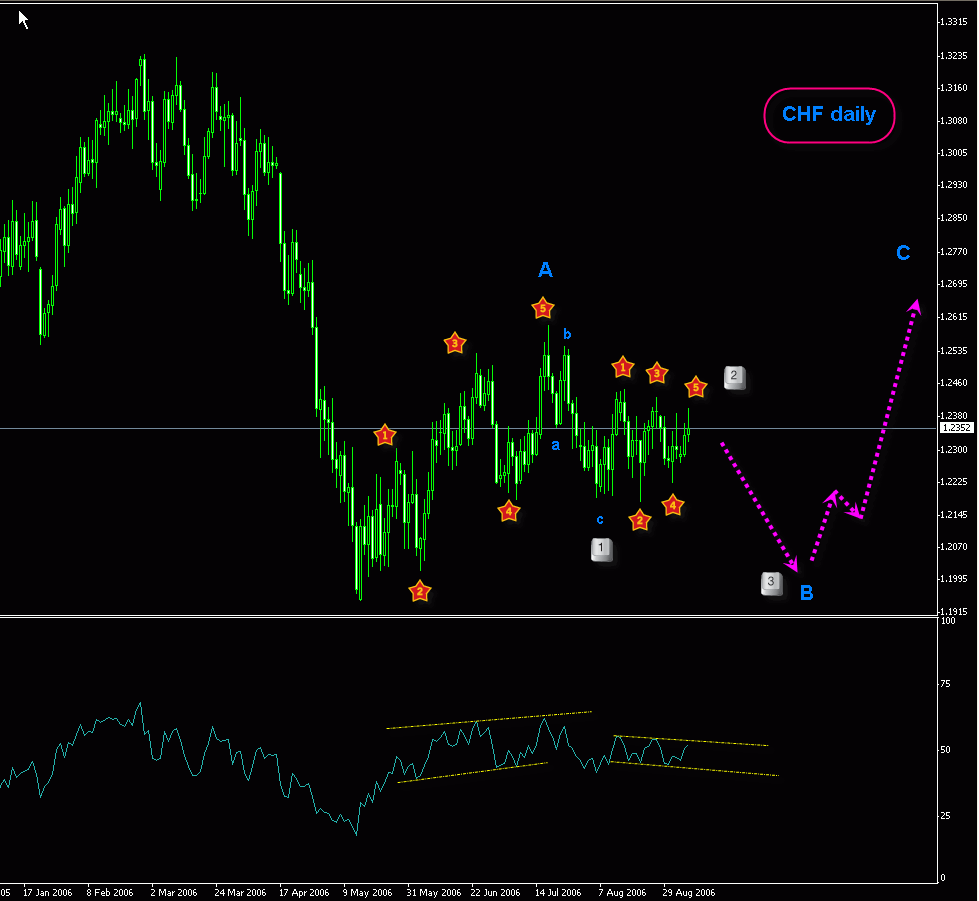979x901 pixels.
Task: Click the '17 Jan 2006' date label
Action: [x=47, y=892]
